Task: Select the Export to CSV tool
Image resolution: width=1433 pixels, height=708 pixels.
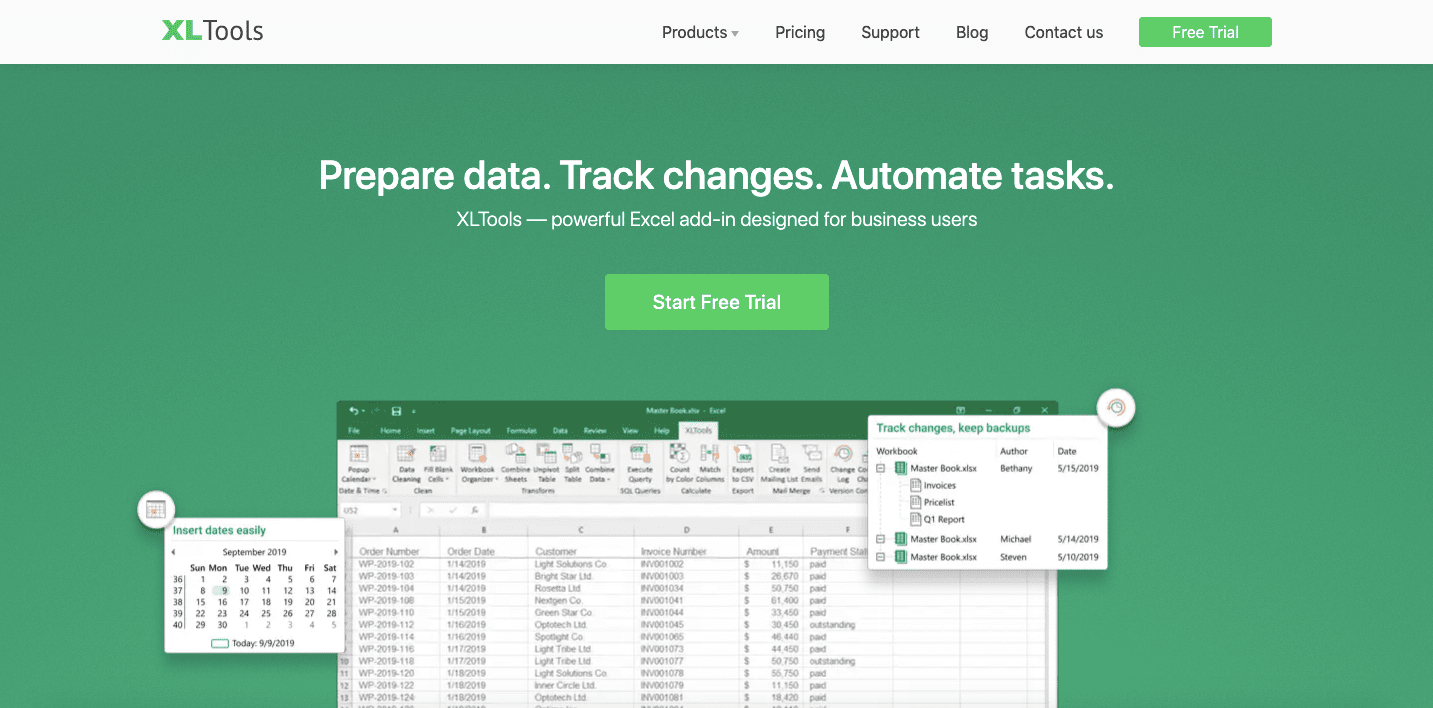Action: [x=743, y=464]
